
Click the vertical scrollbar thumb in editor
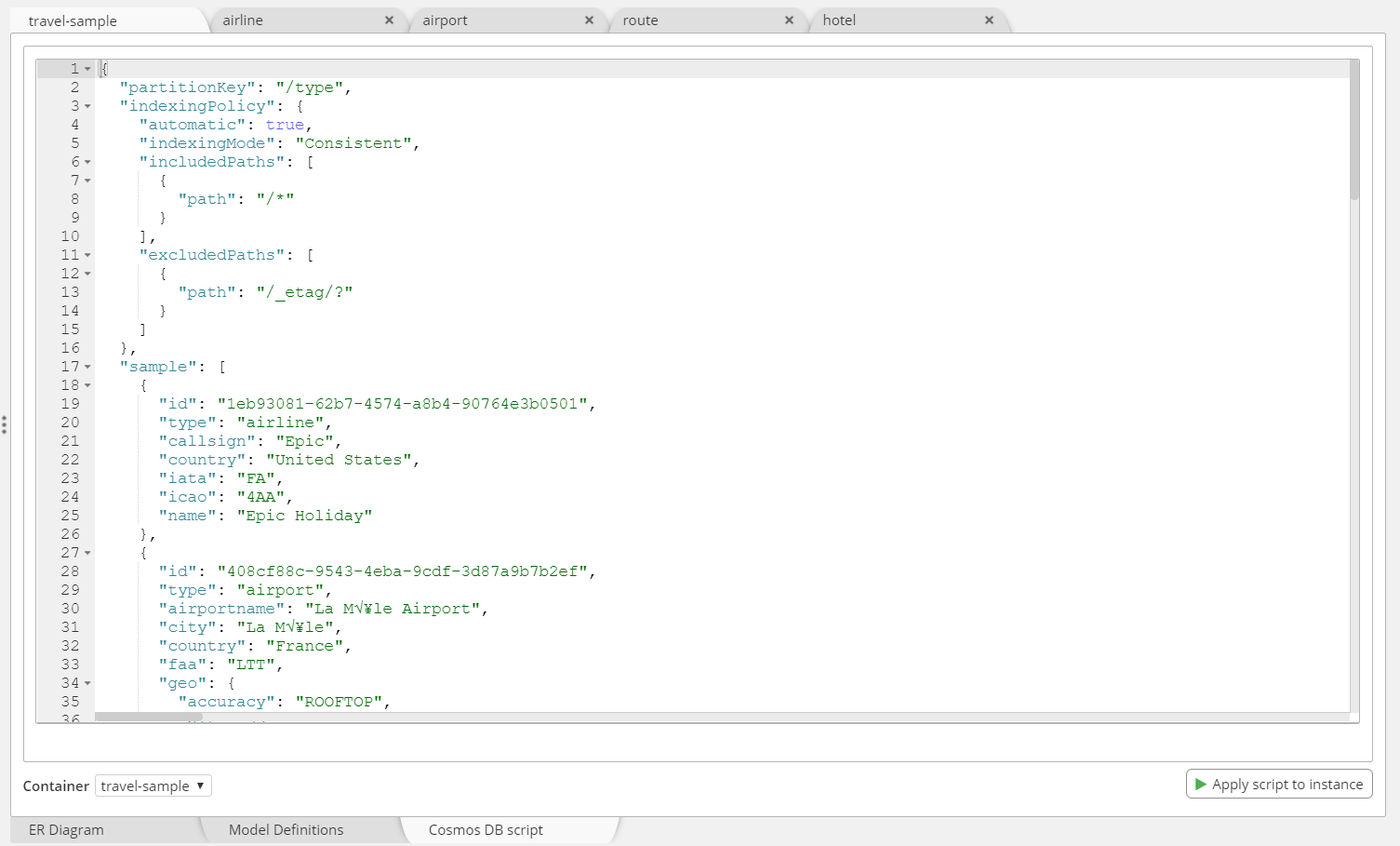(1354, 129)
